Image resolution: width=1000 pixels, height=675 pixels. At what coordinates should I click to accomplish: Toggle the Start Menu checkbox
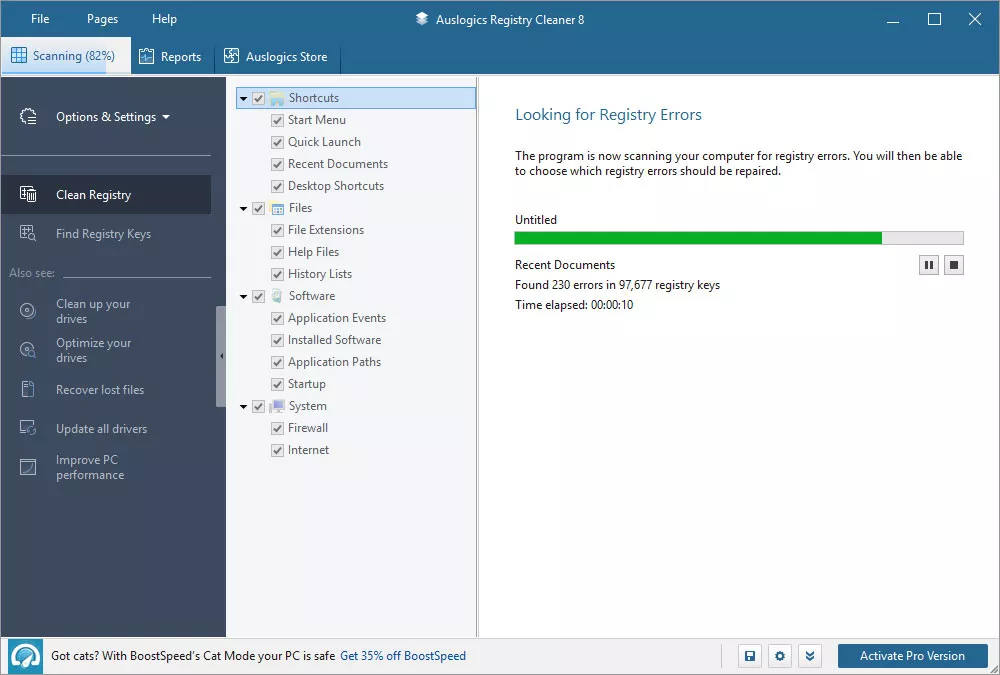277,120
